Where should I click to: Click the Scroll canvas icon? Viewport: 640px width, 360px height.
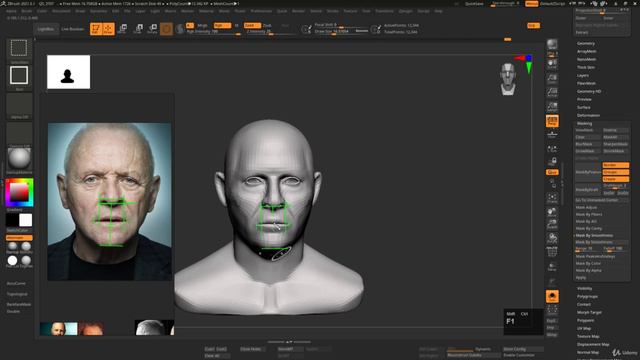tap(552, 63)
